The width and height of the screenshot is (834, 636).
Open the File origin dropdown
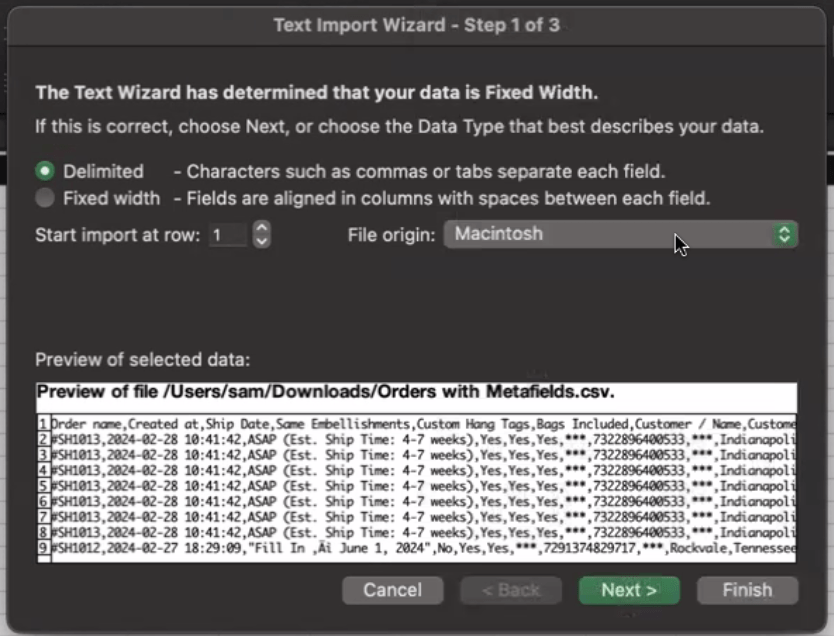pyautogui.click(x=620, y=234)
